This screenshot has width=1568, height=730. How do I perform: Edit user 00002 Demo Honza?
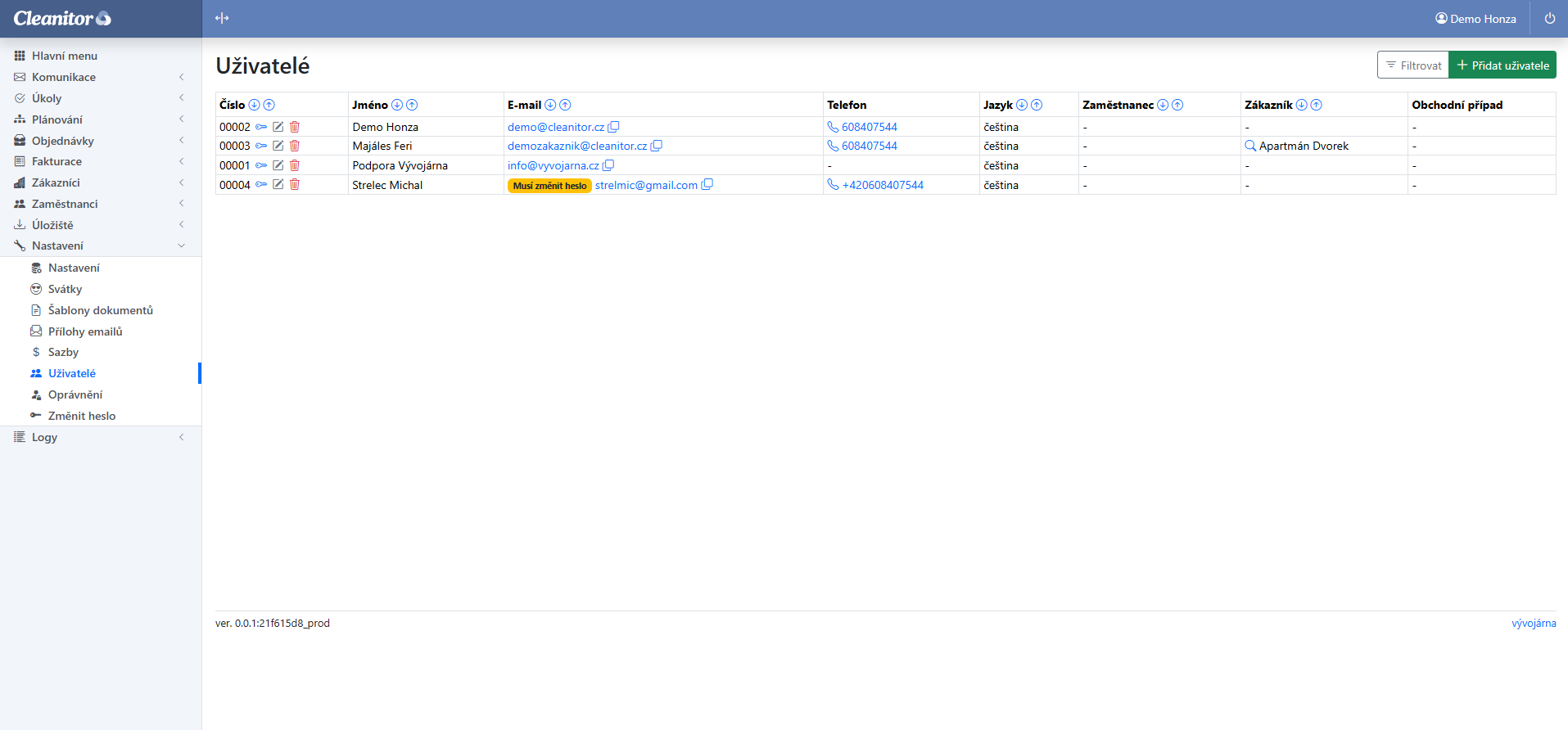[278, 127]
